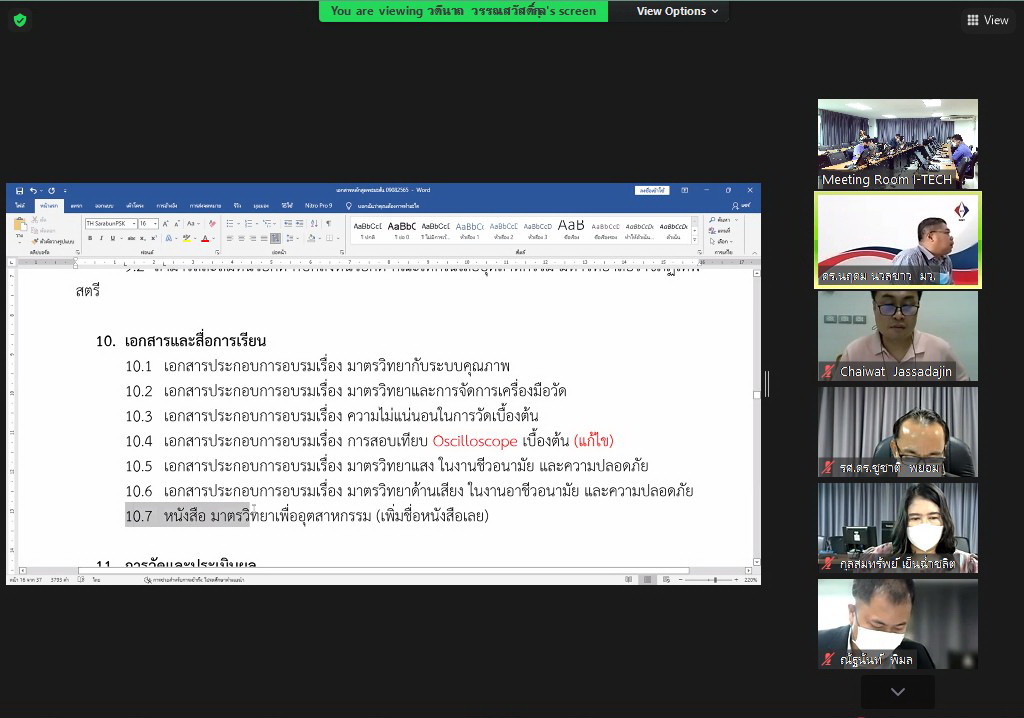Click the font color red A swatch

click(205, 238)
